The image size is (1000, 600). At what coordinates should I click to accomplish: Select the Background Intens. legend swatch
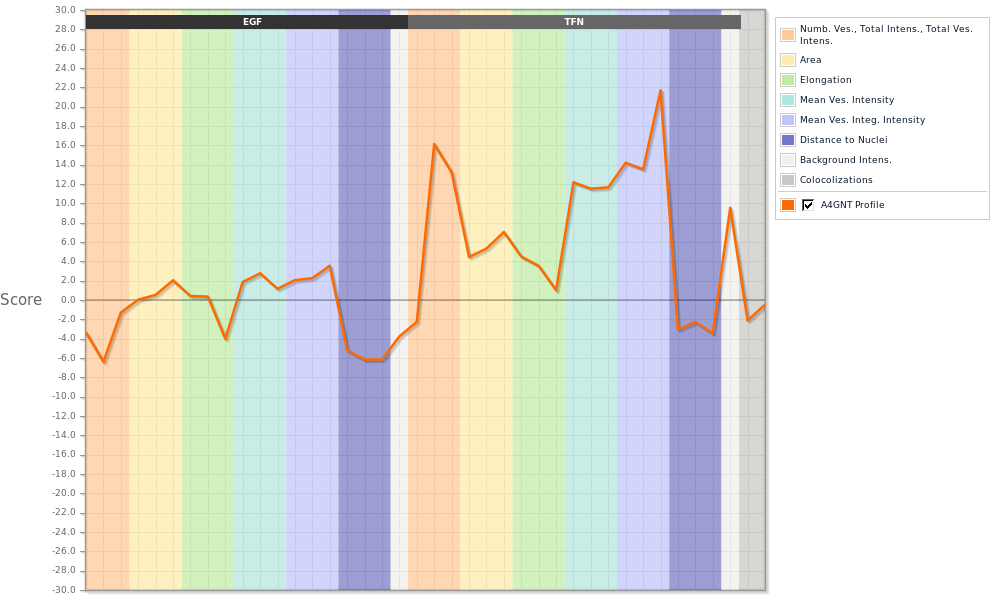tap(788, 160)
